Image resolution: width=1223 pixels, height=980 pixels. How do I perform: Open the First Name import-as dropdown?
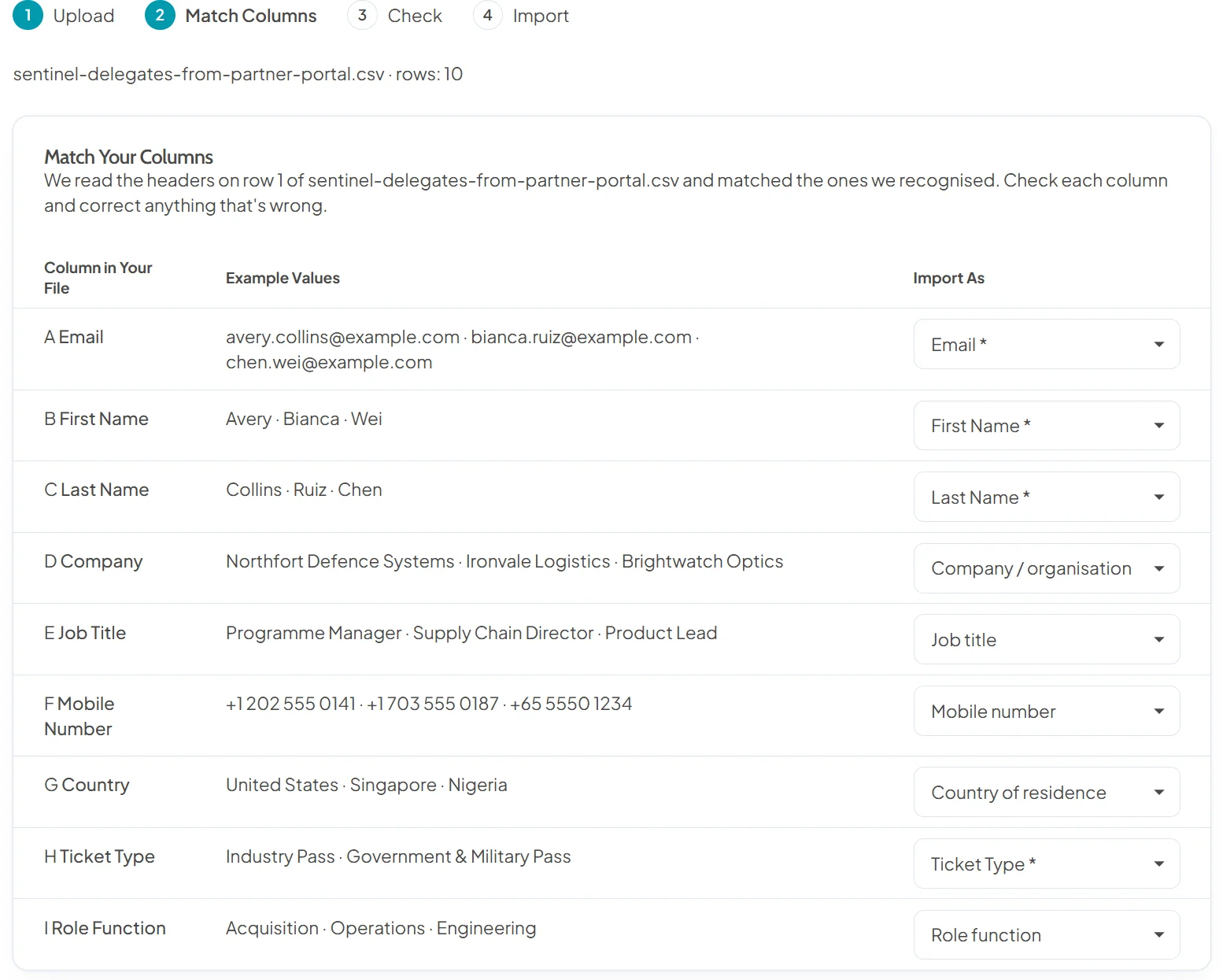pyautogui.click(x=1046, y=426)
